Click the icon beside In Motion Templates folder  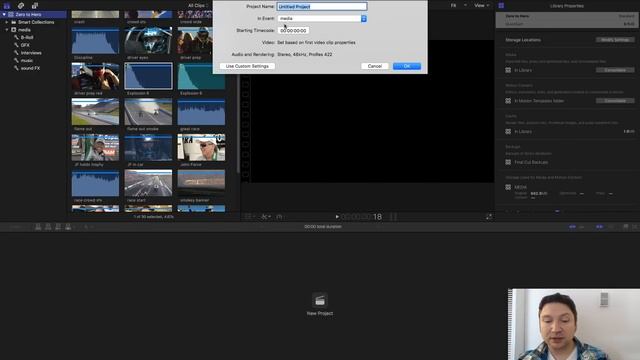508,101
